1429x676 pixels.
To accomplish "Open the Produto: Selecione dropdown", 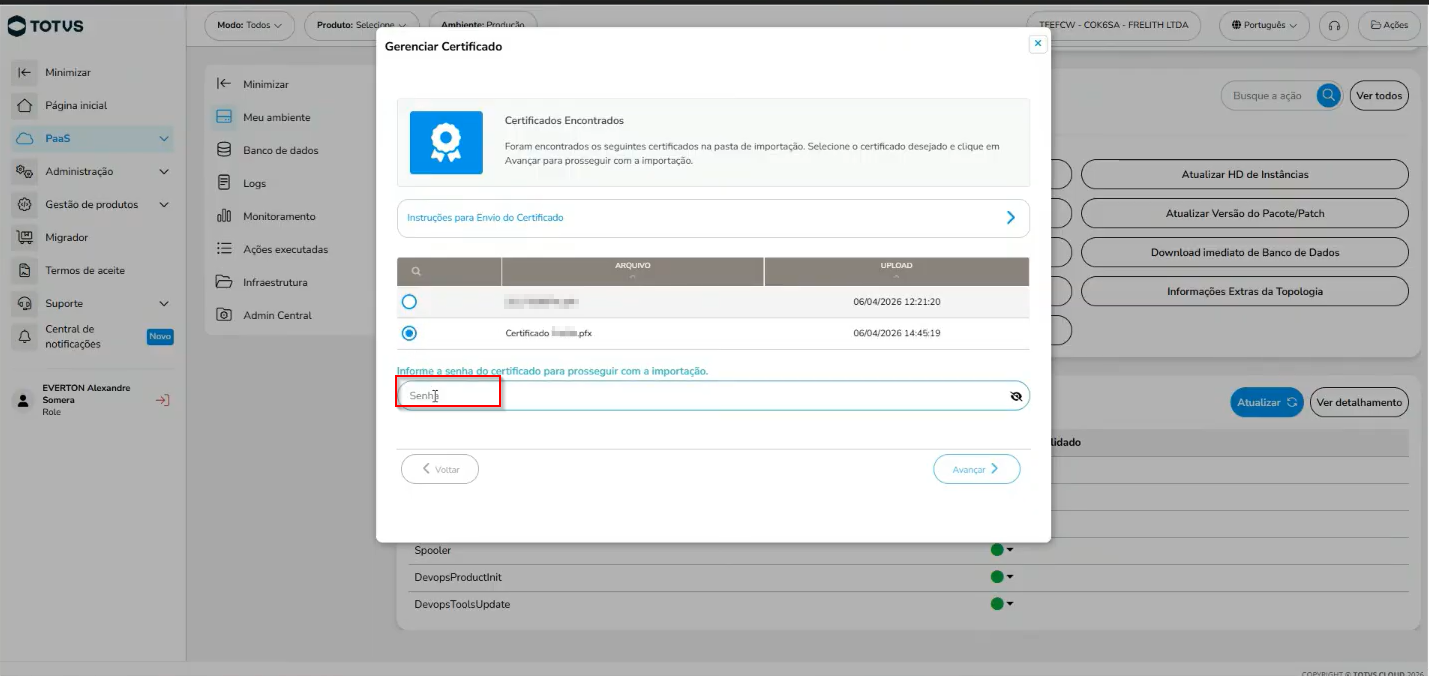I will click(x=361, y=25).
